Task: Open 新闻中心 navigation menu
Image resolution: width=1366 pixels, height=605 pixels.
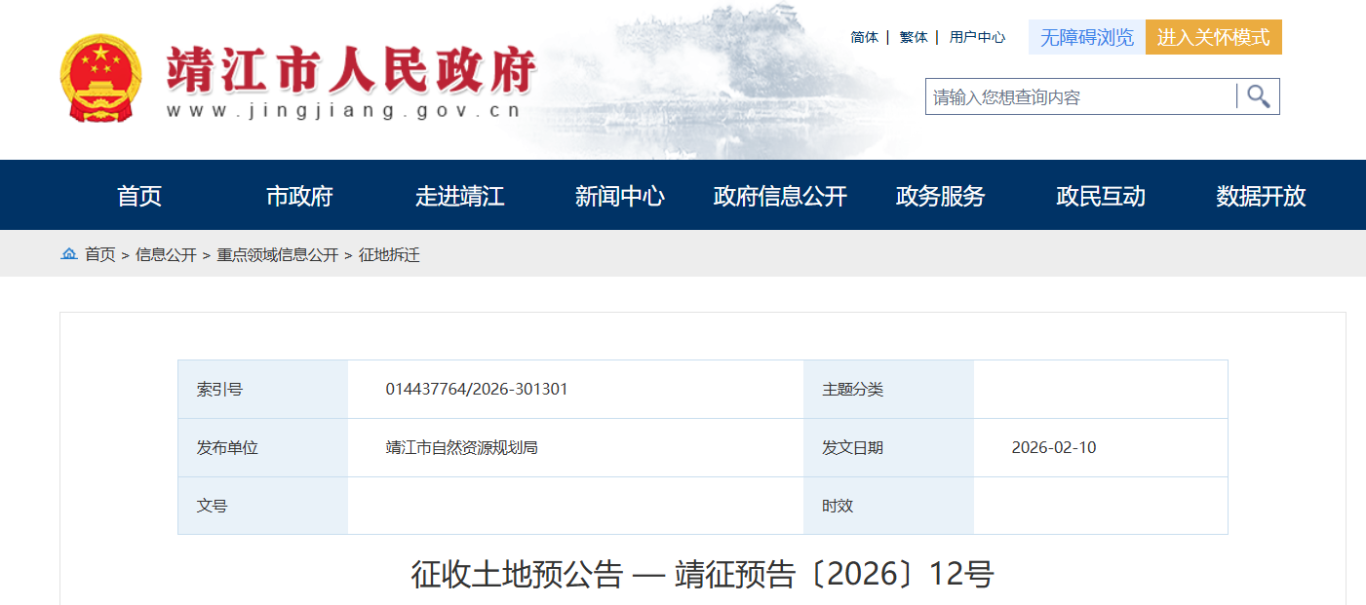Action: 619,196
